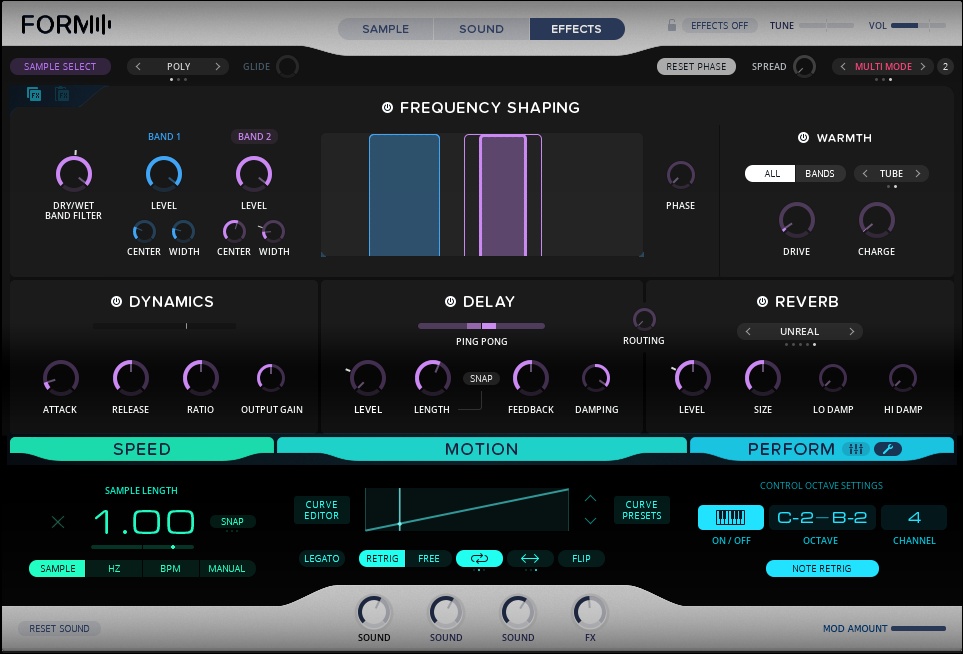The width and height of the screenshot is (963, 654).
Task: Open the Sample tab
Action: click(x=385, y=29)
